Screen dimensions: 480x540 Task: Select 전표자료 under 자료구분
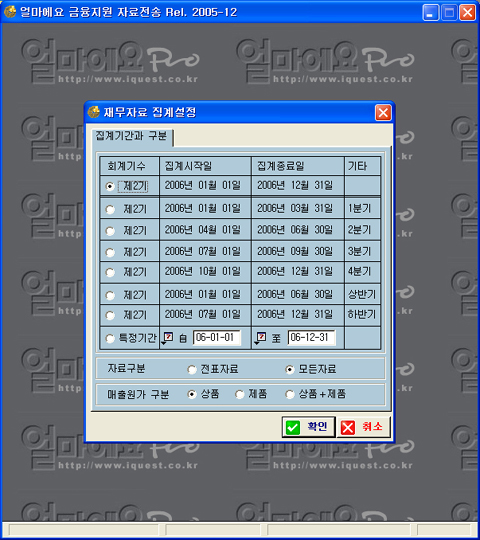tap(191, 370)
